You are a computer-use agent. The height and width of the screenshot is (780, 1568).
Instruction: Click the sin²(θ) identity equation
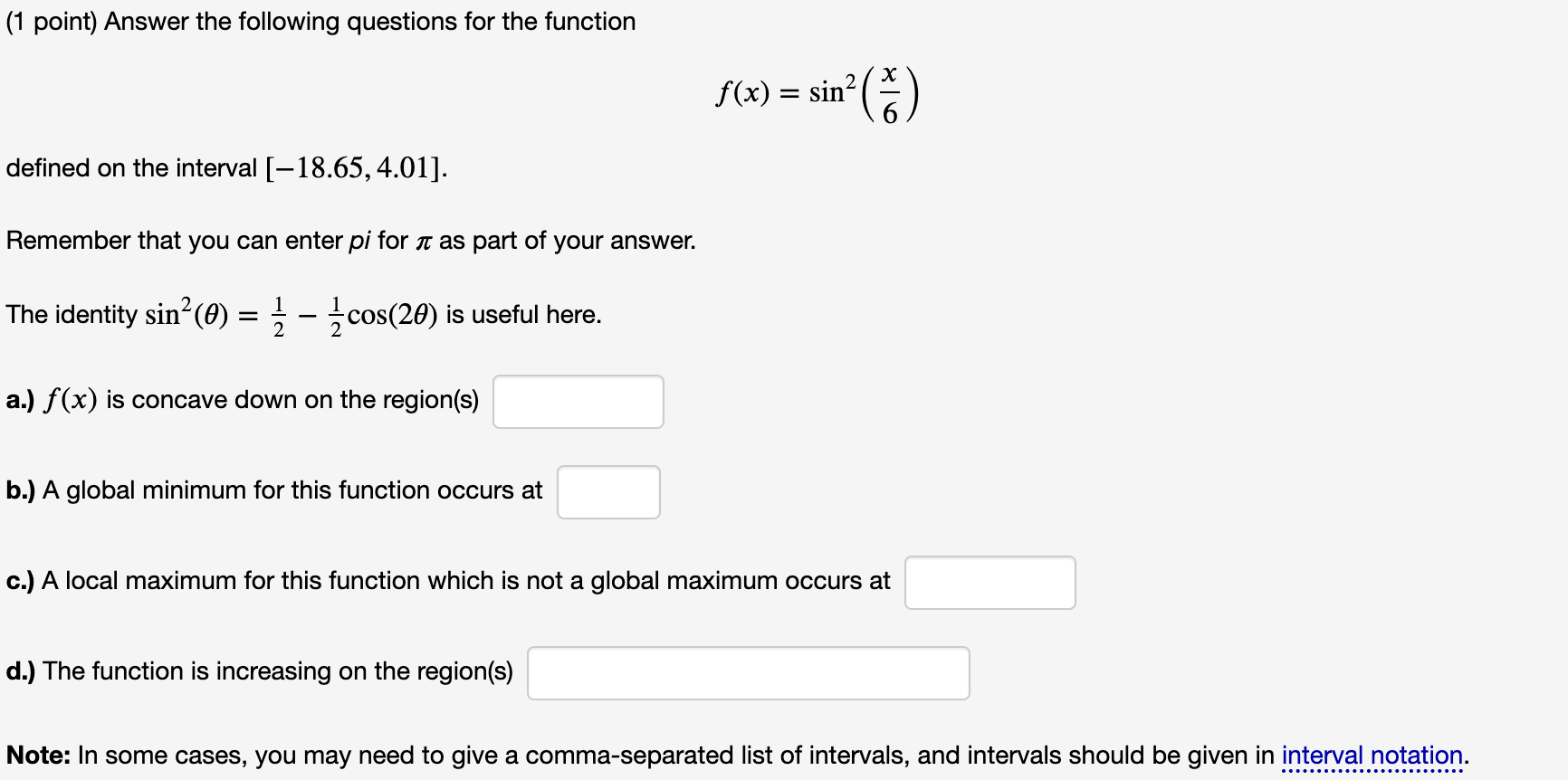(292, 314)
